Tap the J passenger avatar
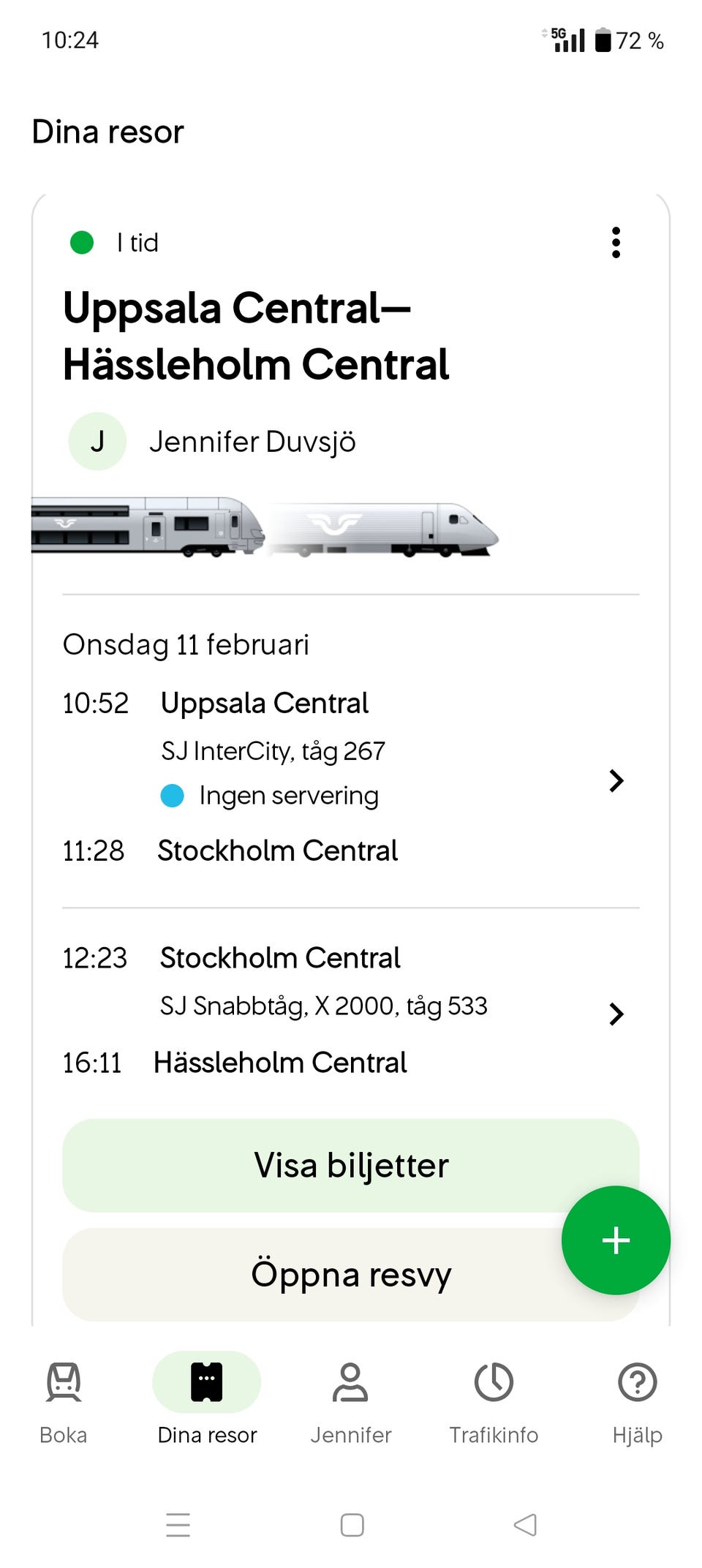Image resolution: width=702 pixels, height=1568 pixels. [x=97, y=442]
